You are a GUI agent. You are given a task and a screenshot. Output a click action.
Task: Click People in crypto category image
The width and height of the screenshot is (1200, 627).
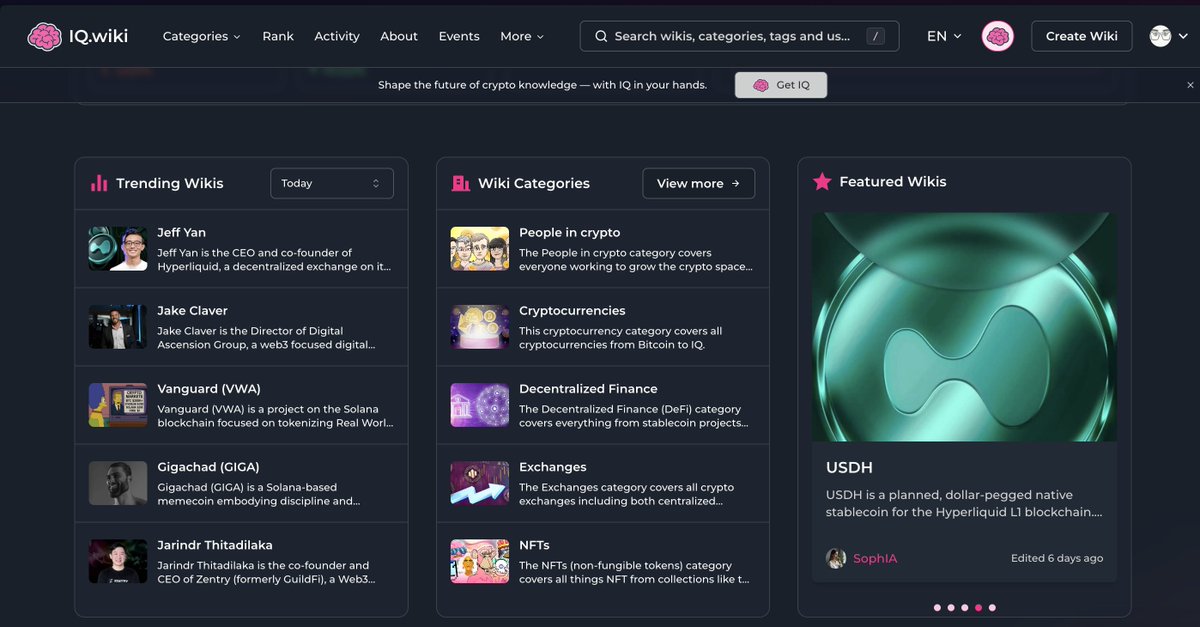pyautogui.click(x=480, y=248)
